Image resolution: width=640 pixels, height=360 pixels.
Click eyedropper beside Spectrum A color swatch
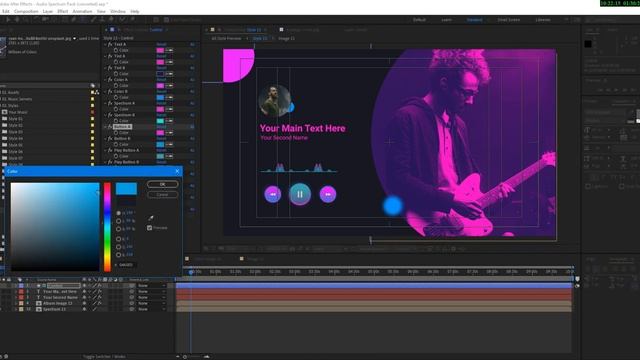169,109
